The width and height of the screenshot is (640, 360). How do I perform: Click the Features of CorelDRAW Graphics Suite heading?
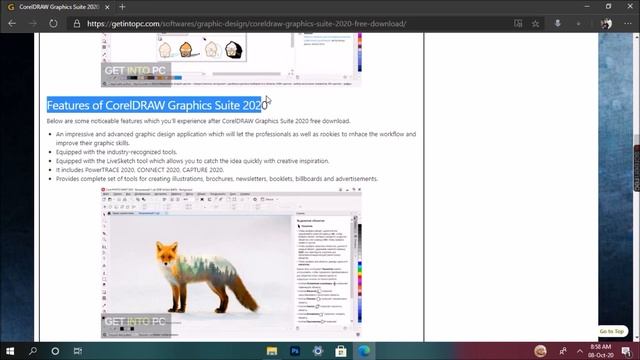click(x=157, y=105)
